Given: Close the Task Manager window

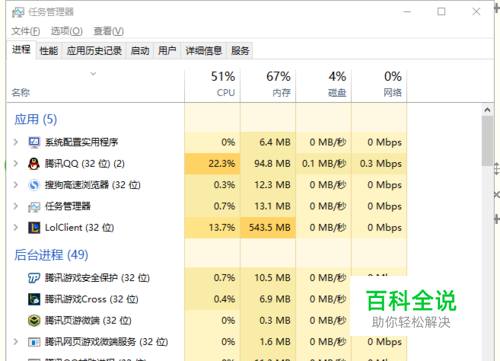Looking at the screenshot, I should click(476, 12).
